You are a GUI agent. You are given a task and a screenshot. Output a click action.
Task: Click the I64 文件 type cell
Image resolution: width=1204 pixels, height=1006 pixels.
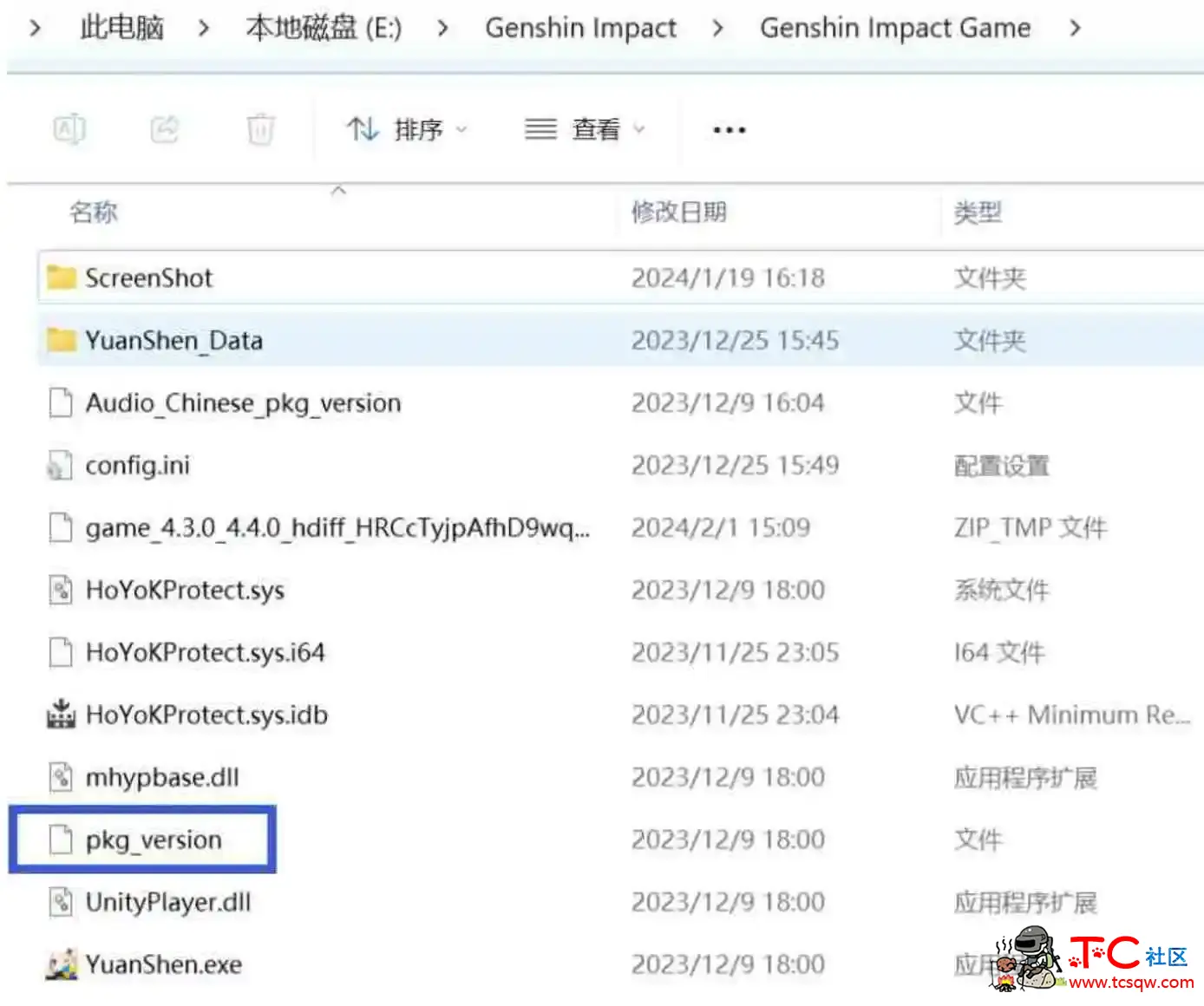pyautogui.click(x=999, y=652)
